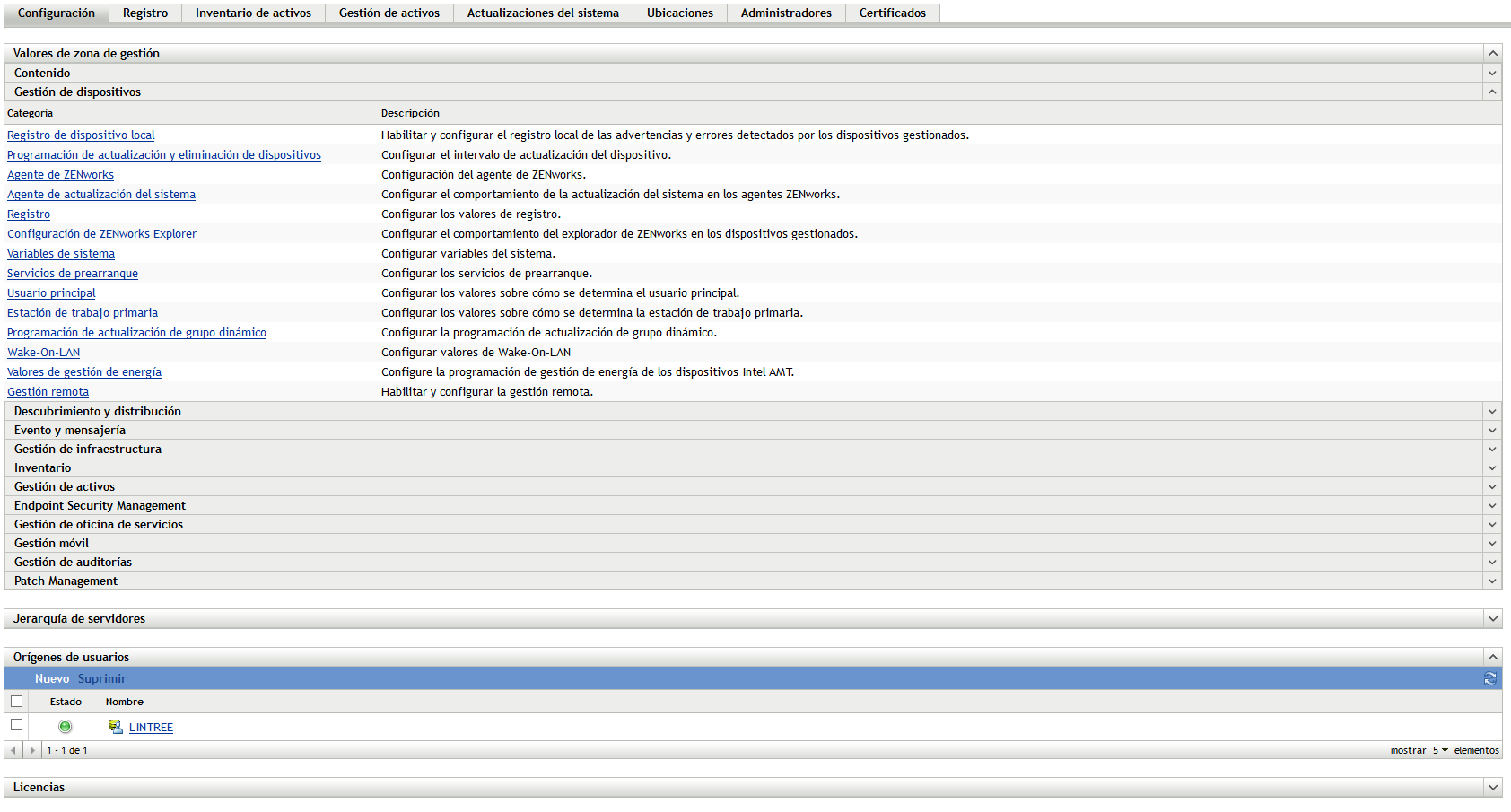
Task: Open Agente de actualización del sistema link
Action: pos(101,195)
